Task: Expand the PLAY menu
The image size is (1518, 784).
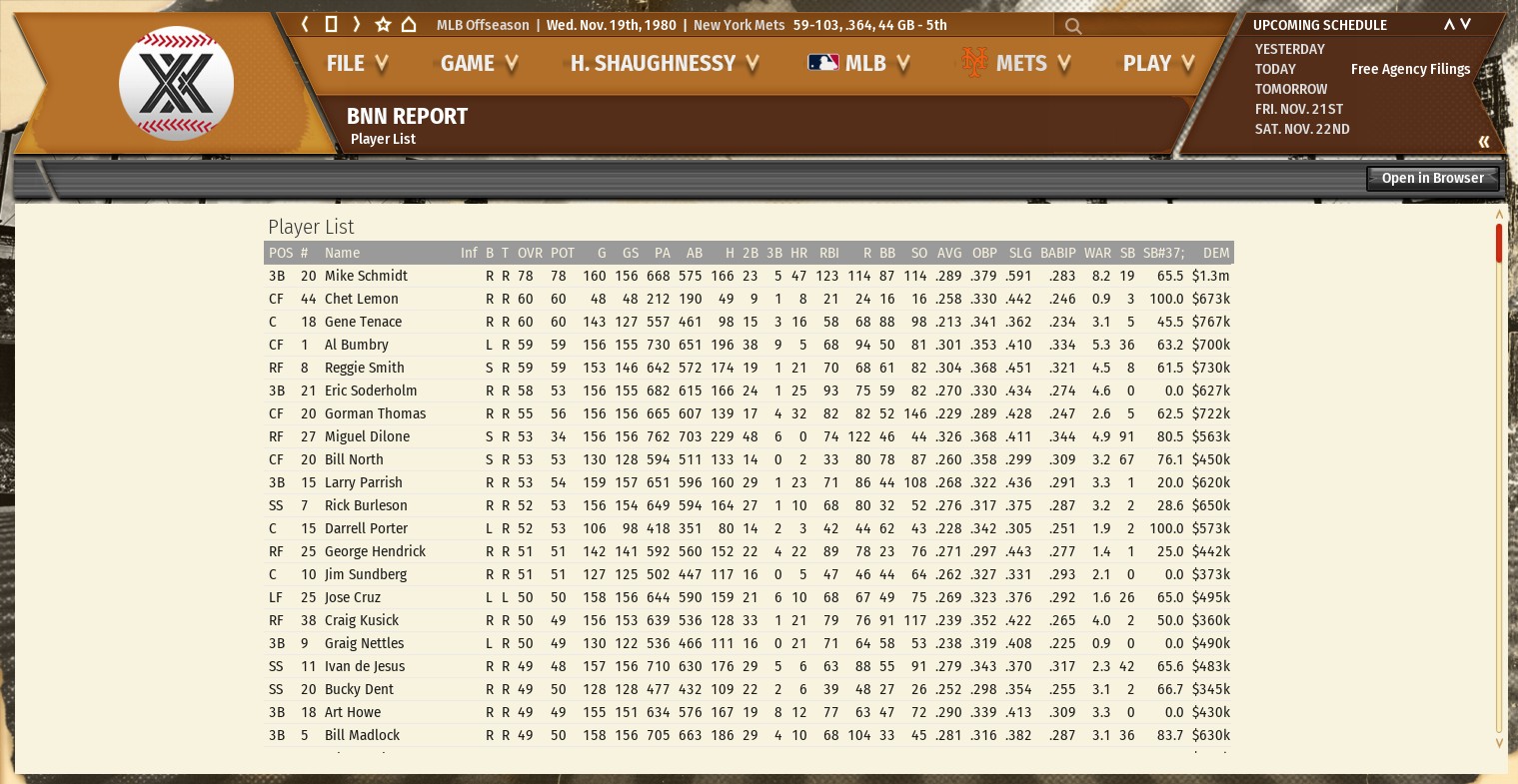Action: click(1158, 64)
